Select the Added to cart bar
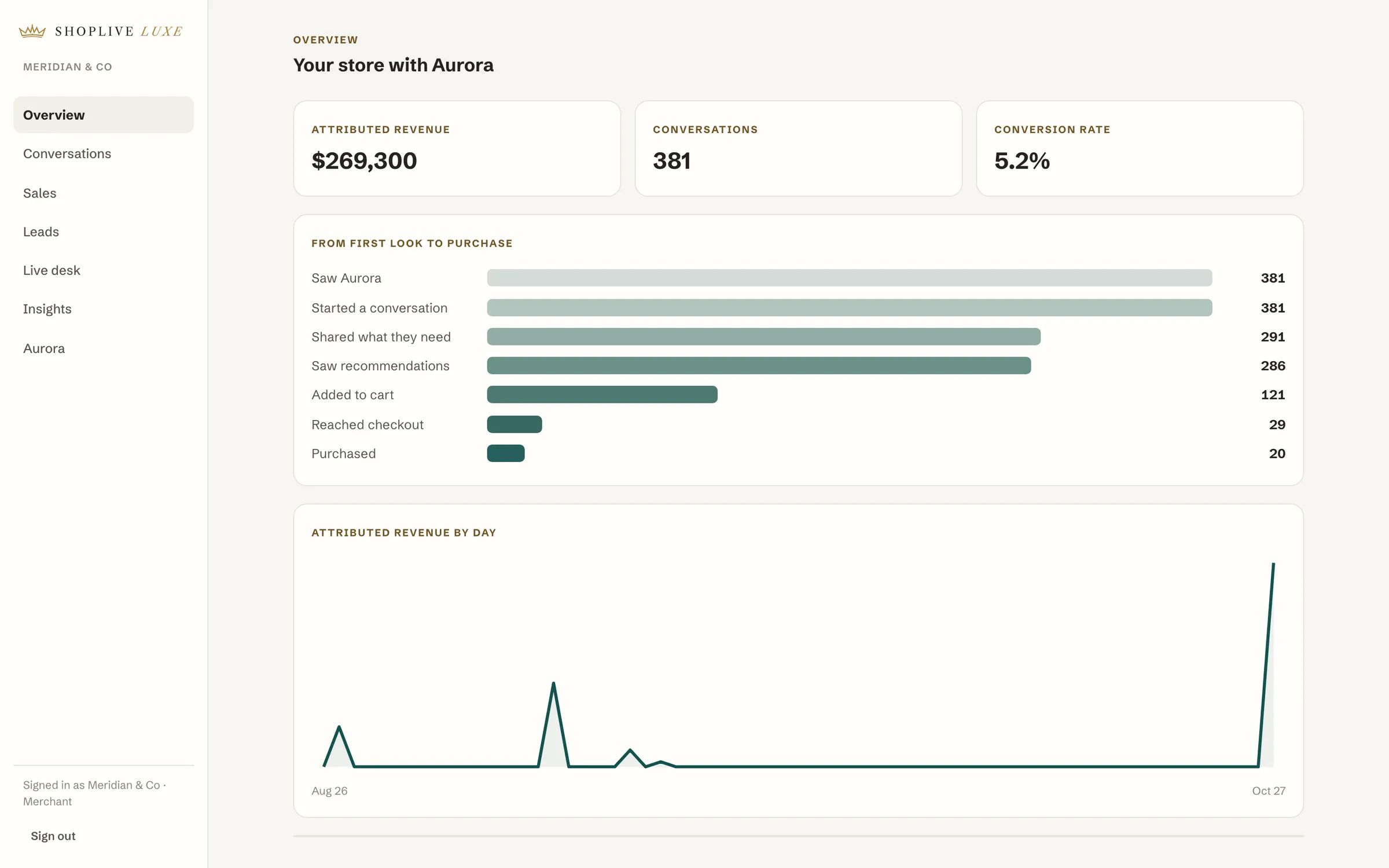 (x=602, y=395)
